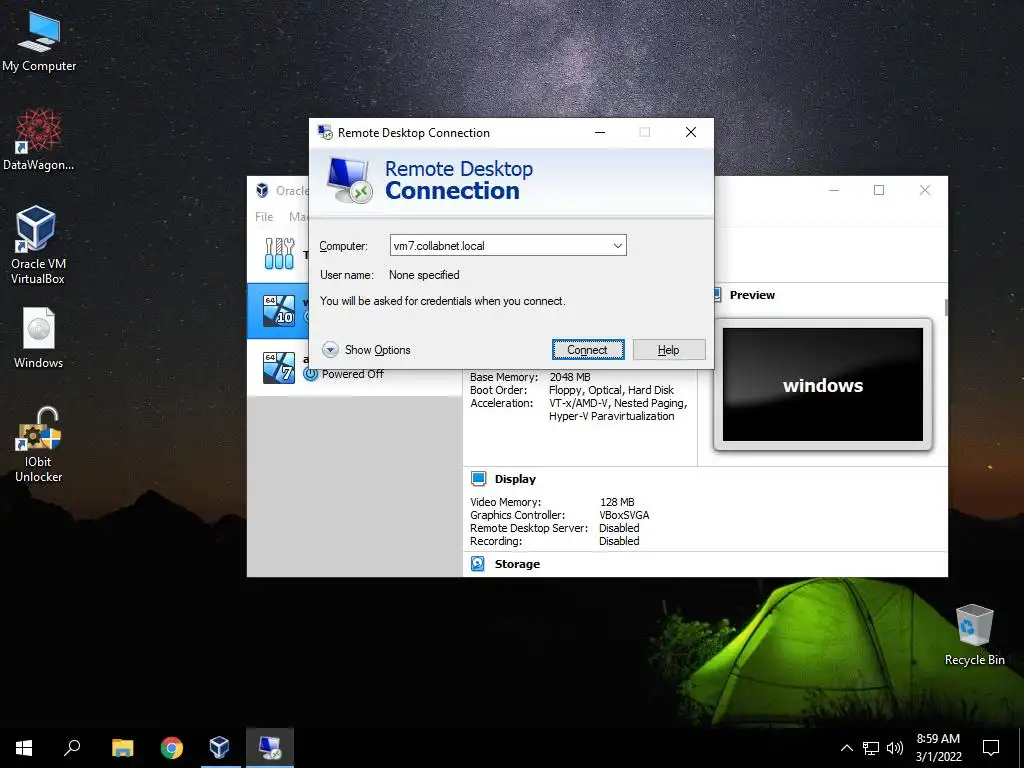Click the Preview header in VirtualBox
Image resolution: width=1024 pixels, height=768 pixels.
(752, 295)
